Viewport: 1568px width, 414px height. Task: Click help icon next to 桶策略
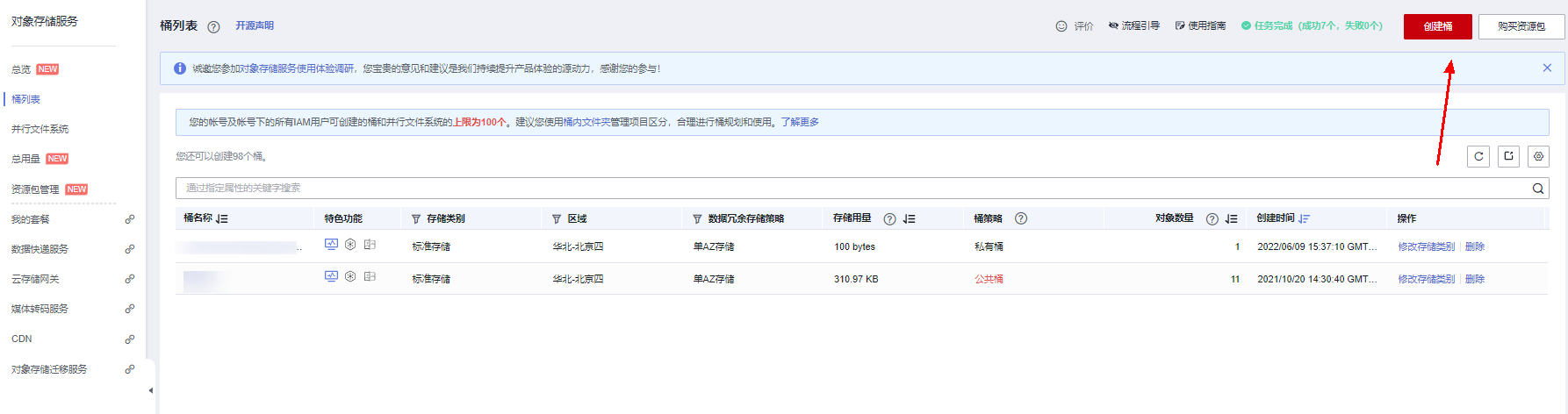tap(1021, 218)
